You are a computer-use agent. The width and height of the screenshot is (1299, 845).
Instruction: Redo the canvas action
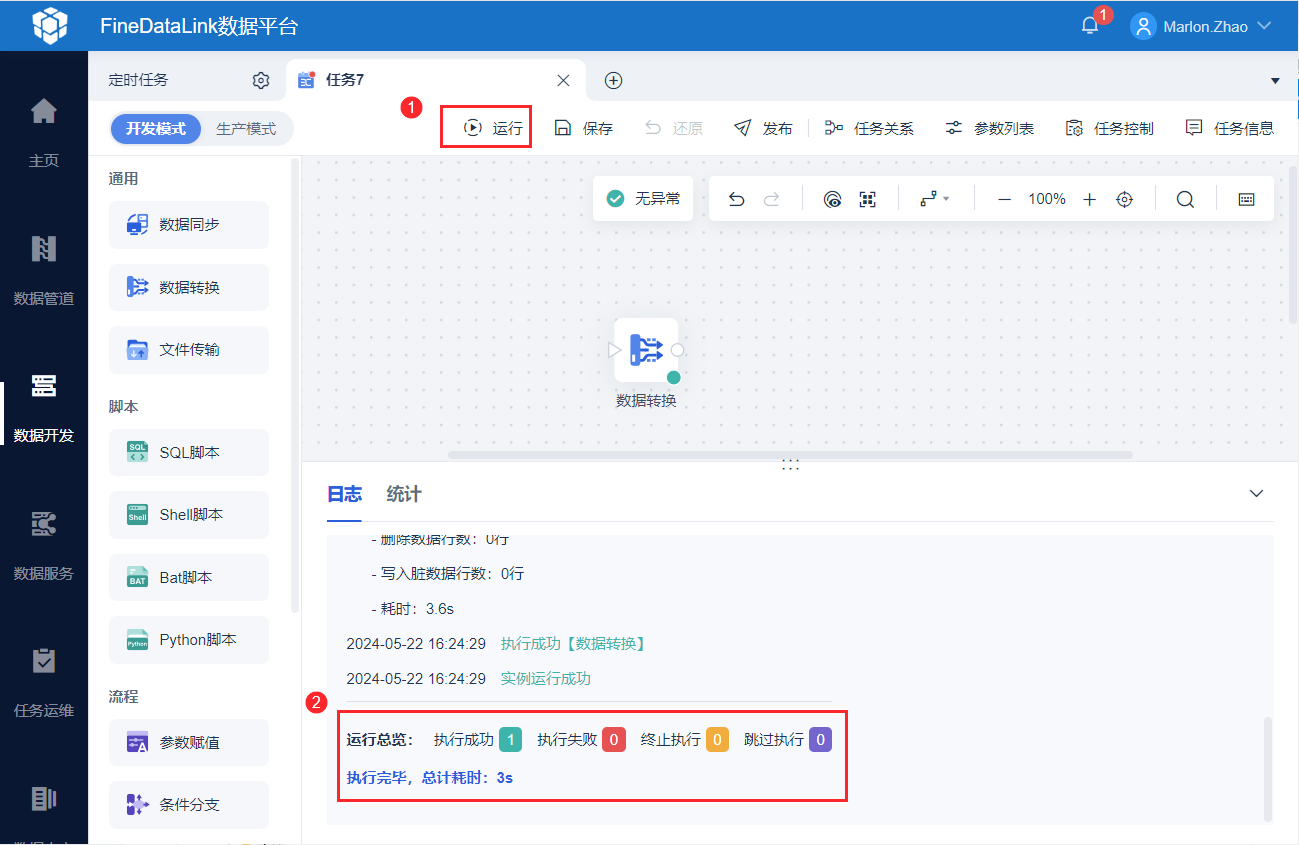pyautogui.click(x=771, y=199)
